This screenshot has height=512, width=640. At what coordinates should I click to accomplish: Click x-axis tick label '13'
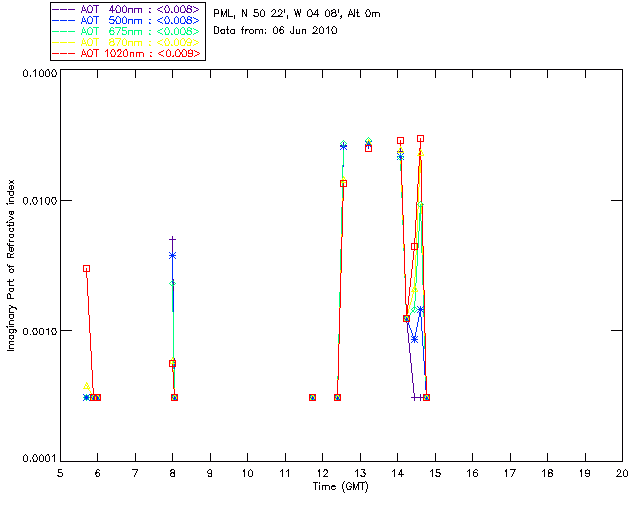pyautogui.click(x=360, y=473)
